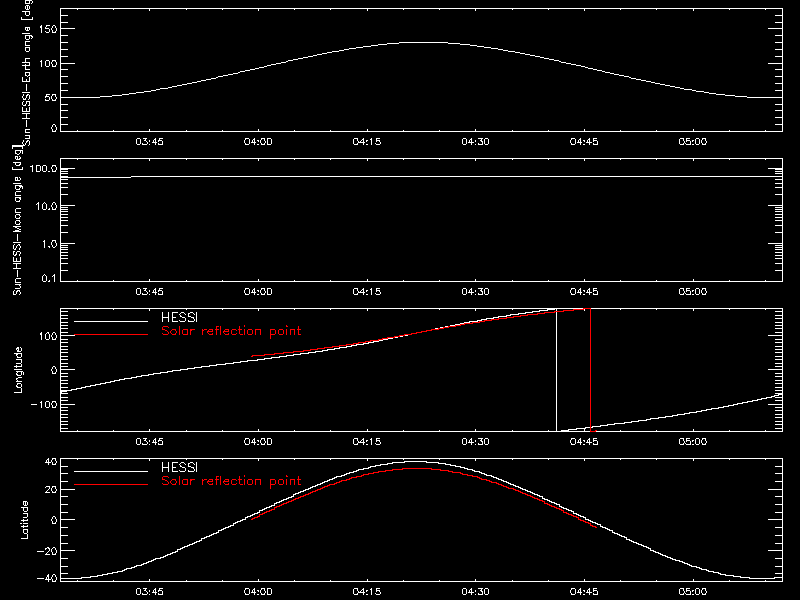Pick 04:00 label under Moon angle plot
This screenshot has height=600, width=800.
click(x=258, y=291)
